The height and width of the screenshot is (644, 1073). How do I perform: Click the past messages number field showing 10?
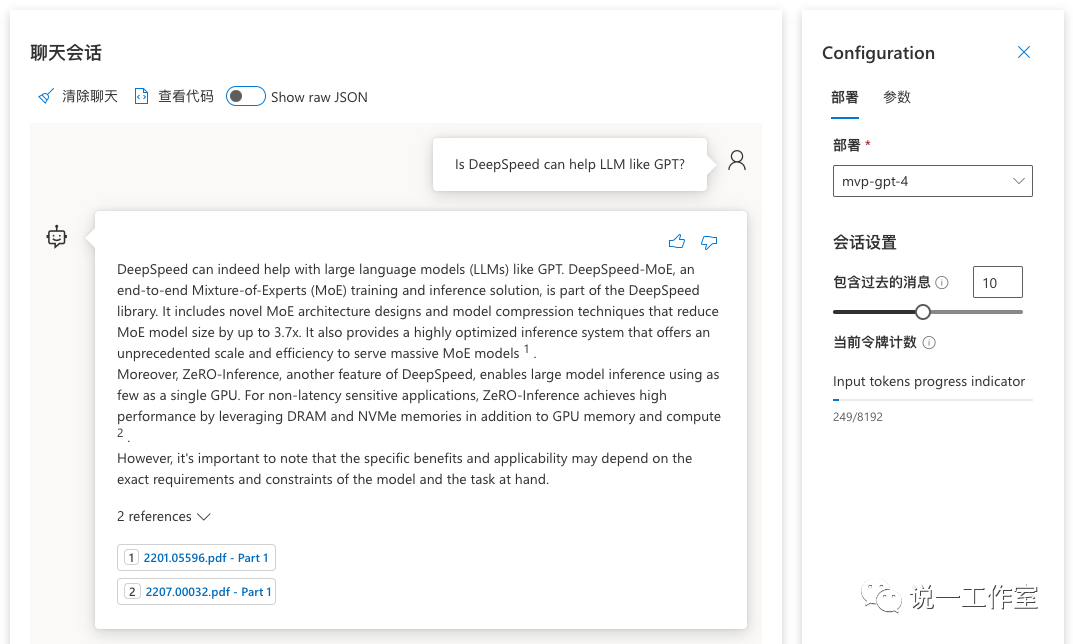pos(997,283)
